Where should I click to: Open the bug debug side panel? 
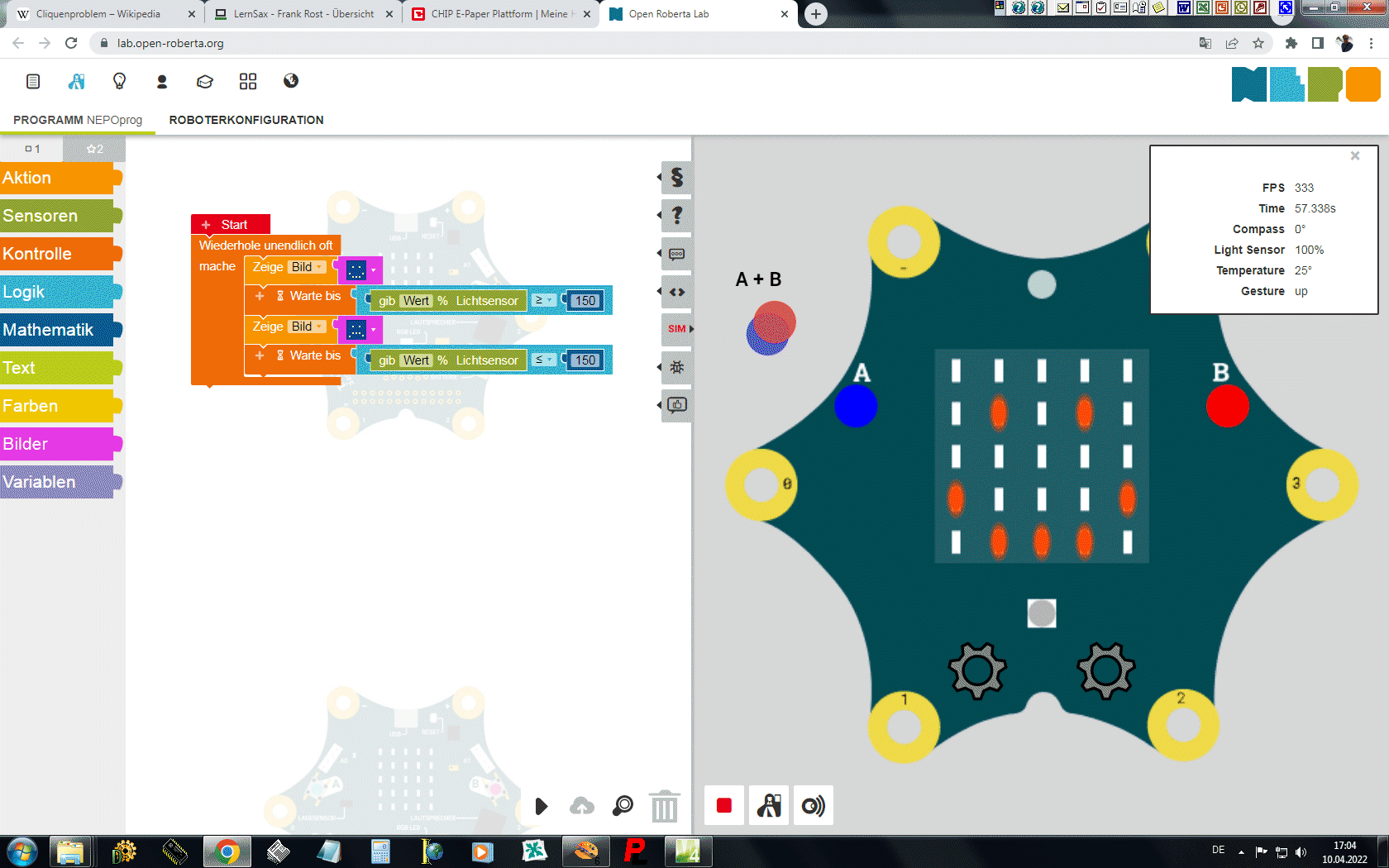pos(677,367)
